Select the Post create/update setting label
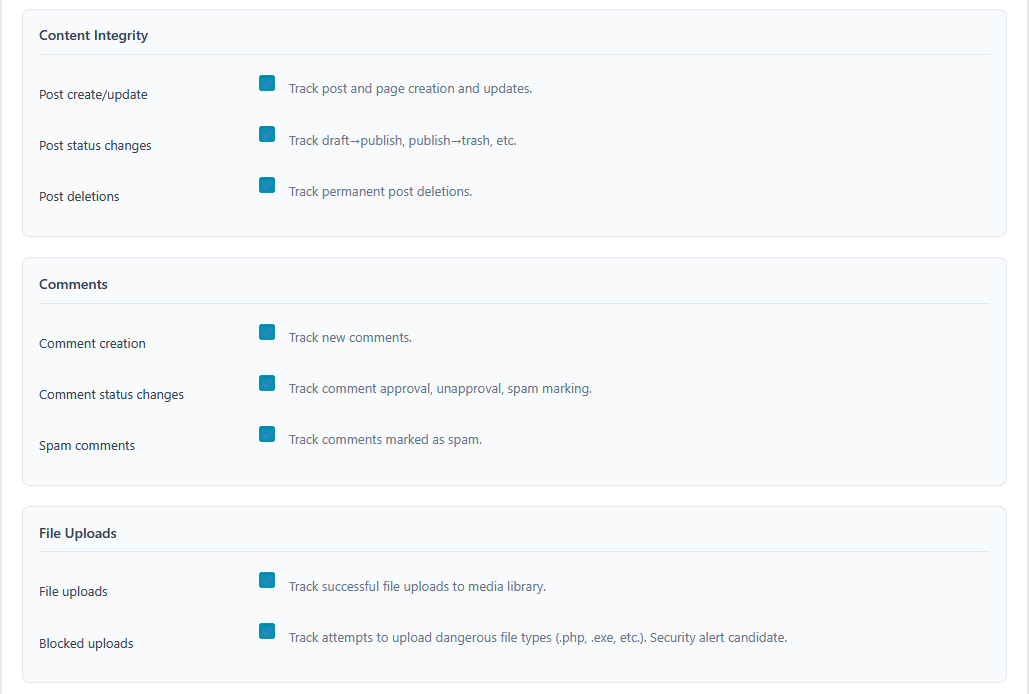The image size is (1029, 694). click(x=93, y=94)
